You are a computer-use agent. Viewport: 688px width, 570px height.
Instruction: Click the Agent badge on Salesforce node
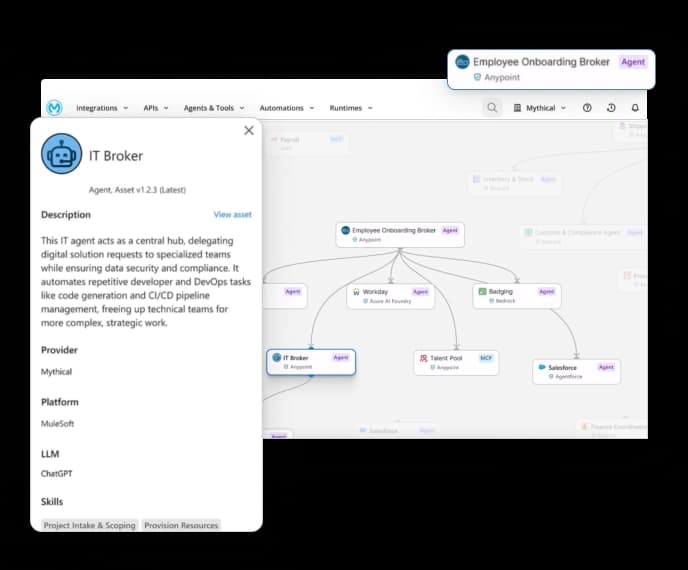[x=606, y=367]
